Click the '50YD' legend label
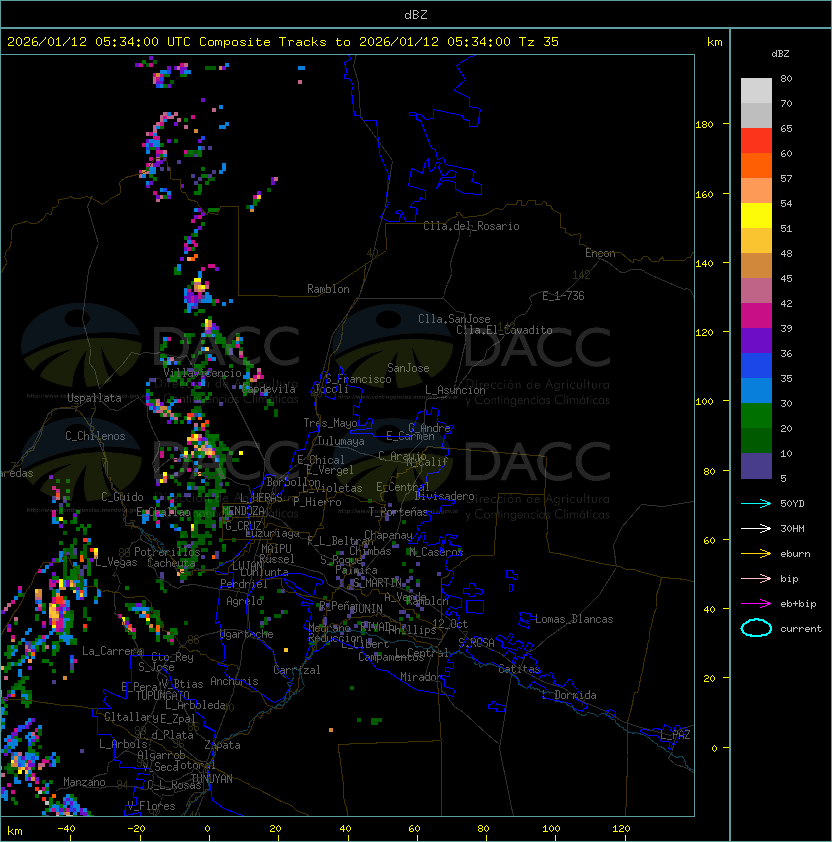832x842 pixels. 792,503
